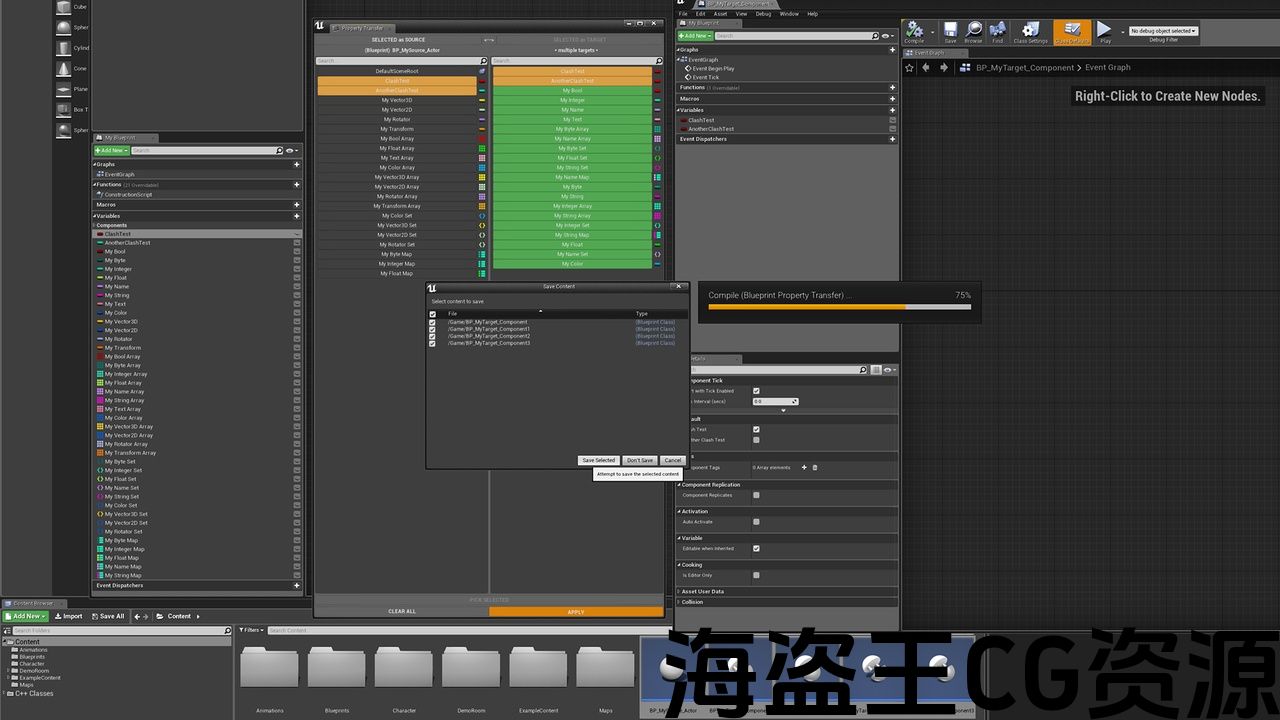Delete Component Tags array with trash icon
1280x720 pixels.
[x=815, y=467]
